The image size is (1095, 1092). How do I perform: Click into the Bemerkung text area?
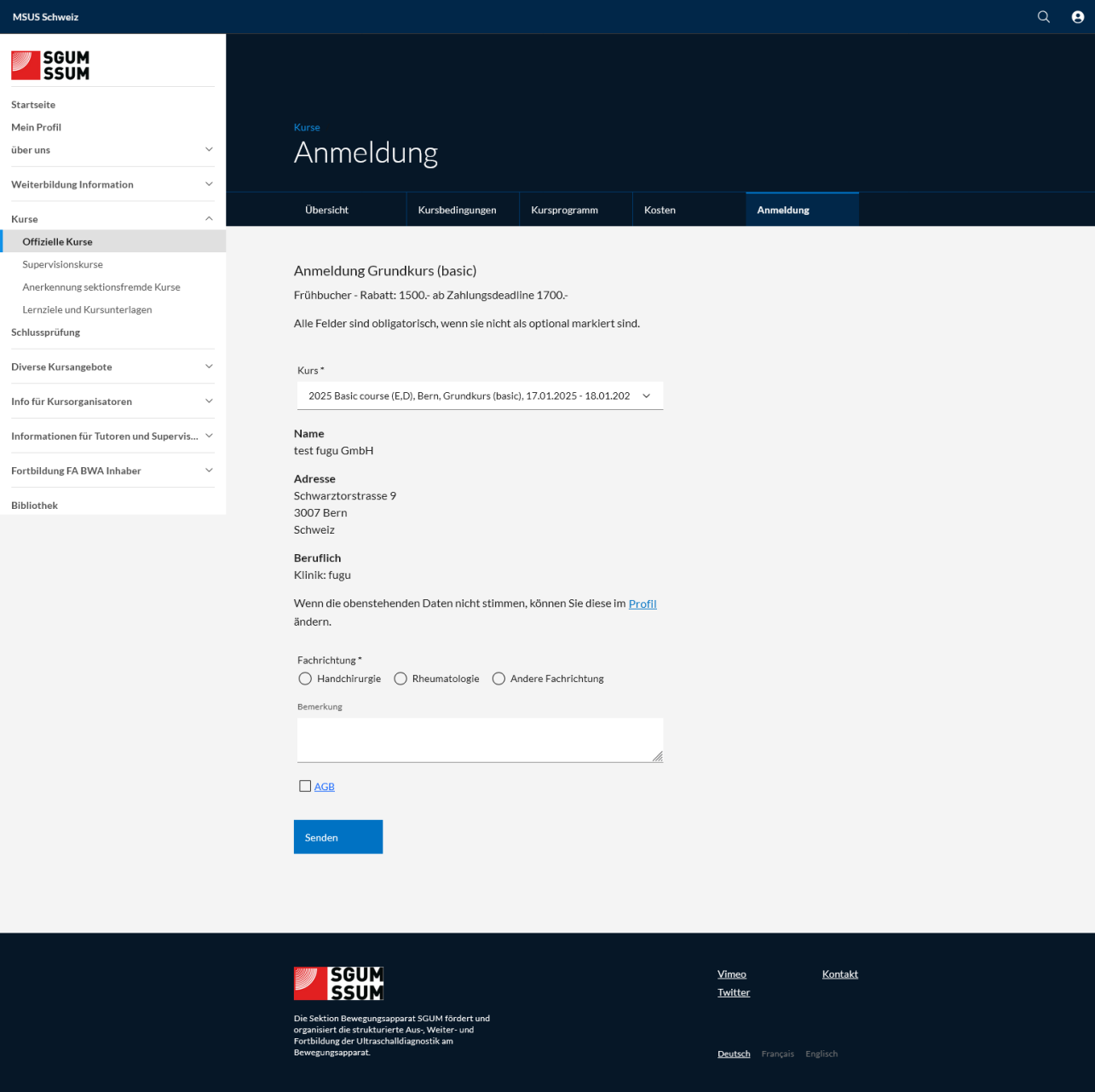coord(479,739)
